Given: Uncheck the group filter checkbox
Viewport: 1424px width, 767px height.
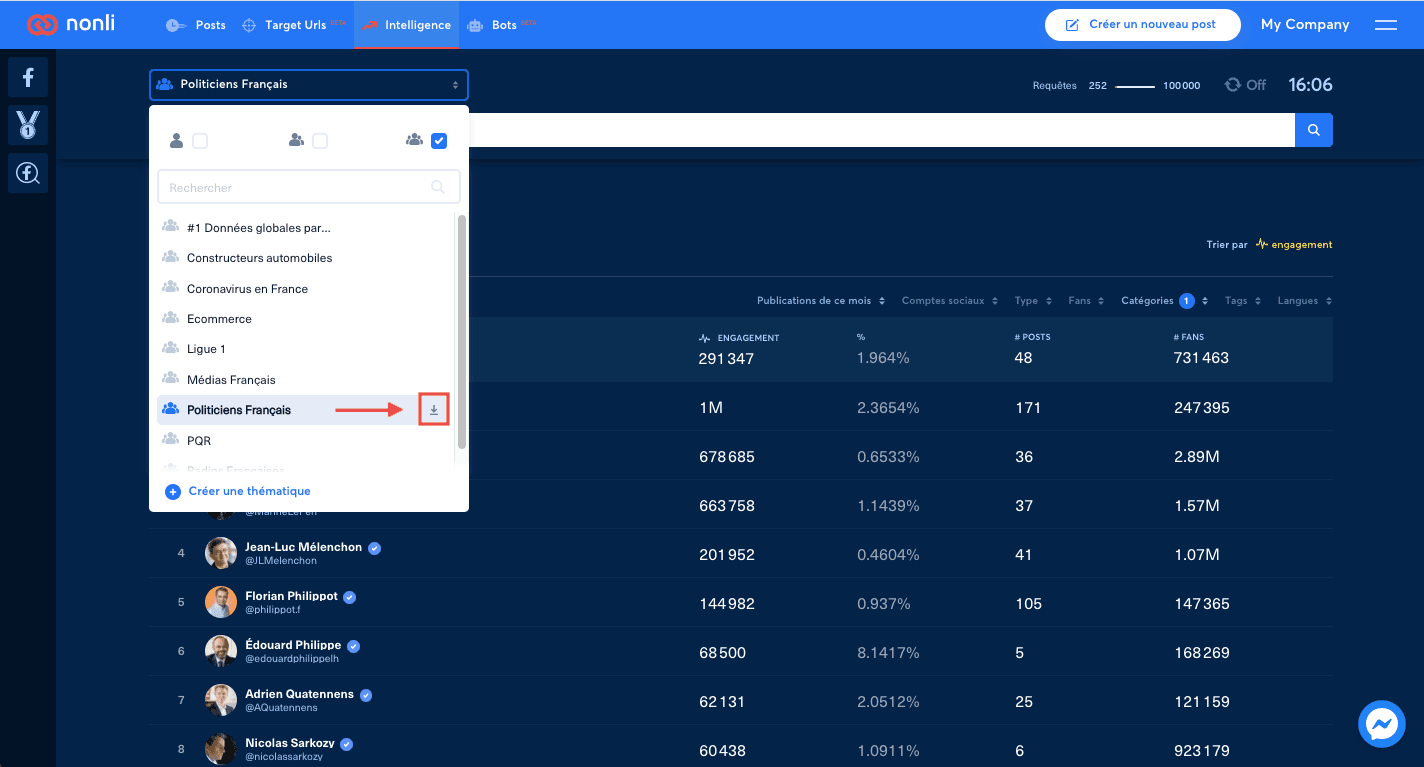Looking at the screenshot, I should [x=439, y=141].
